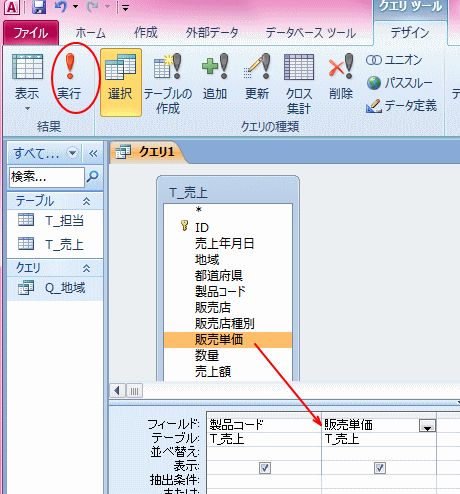Choose the 追加 append query
The height and width of the screenshot is (494, 460).
pos(215,77)
